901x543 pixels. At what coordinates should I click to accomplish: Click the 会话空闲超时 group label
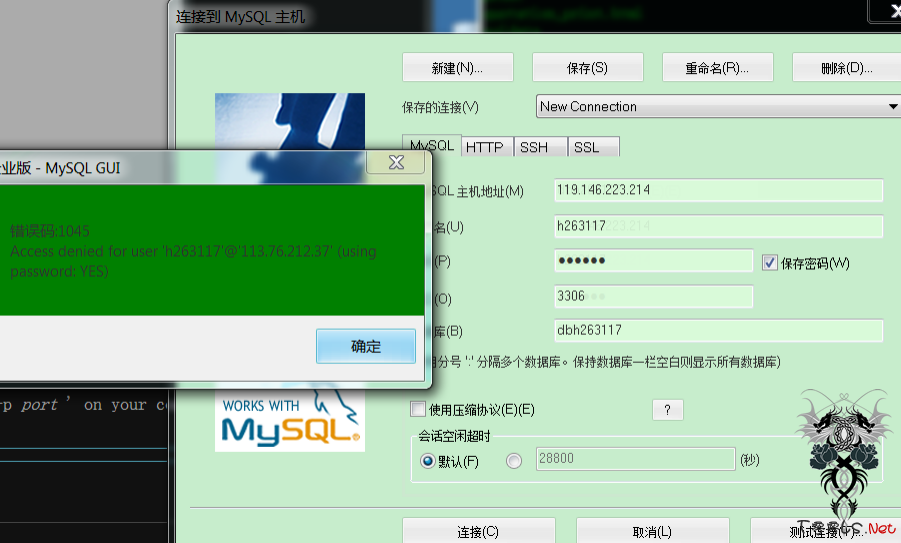pyautogui.click(x=454, y=436)
